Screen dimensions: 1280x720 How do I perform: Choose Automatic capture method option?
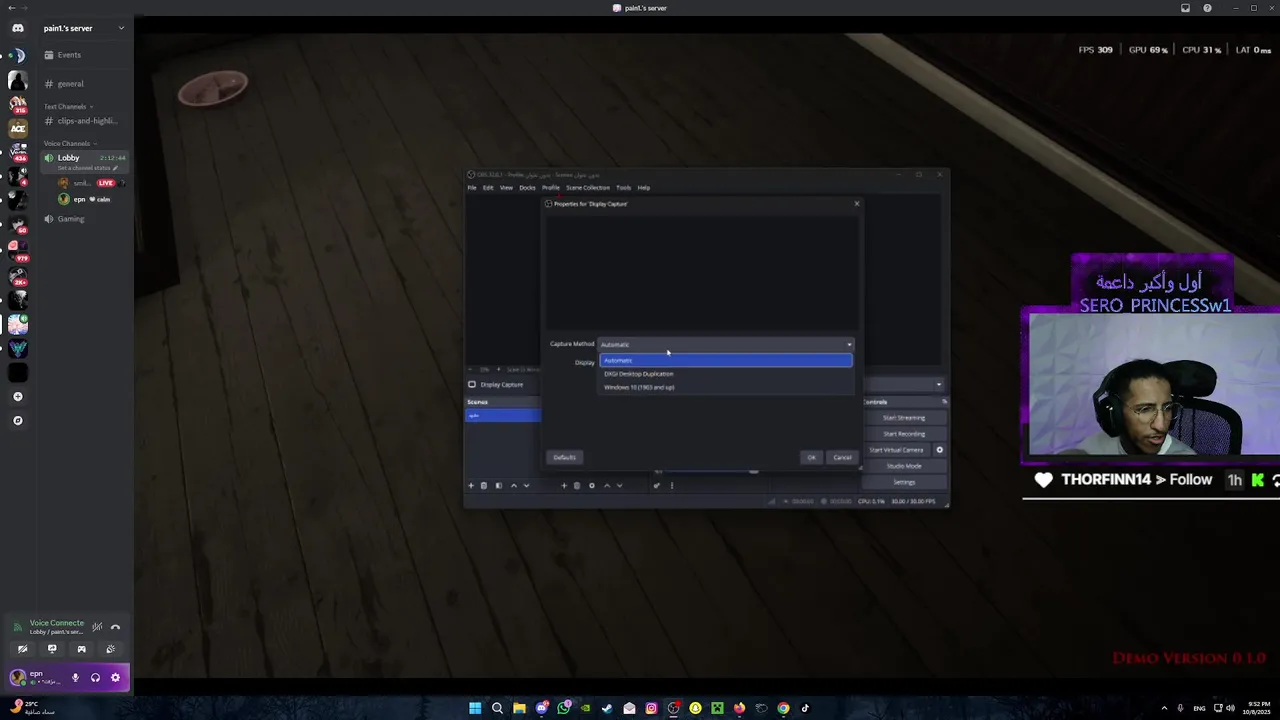pyautogui.click(x=726, y=360)
